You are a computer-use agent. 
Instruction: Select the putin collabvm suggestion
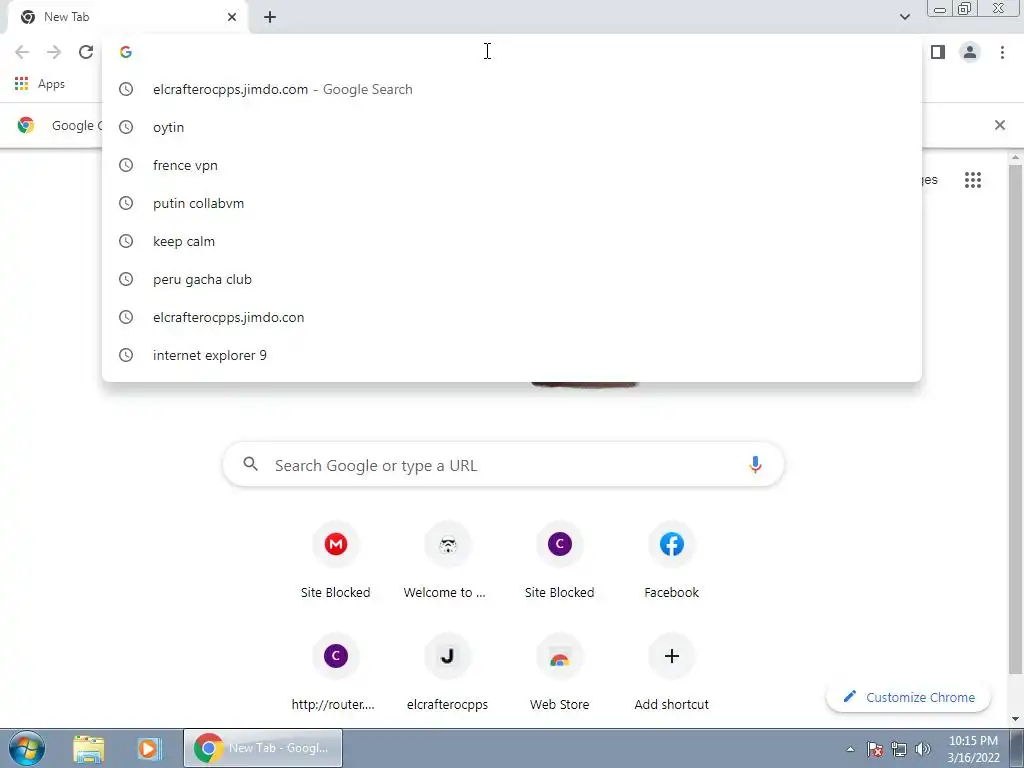(x=511, y=203)
